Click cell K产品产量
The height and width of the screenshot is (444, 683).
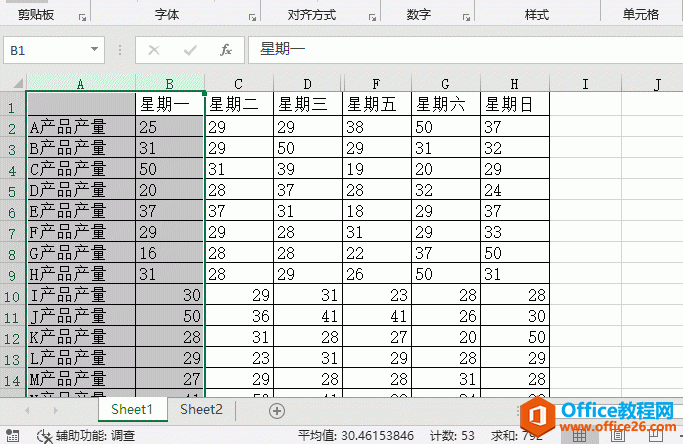click(x=81, y=337)
